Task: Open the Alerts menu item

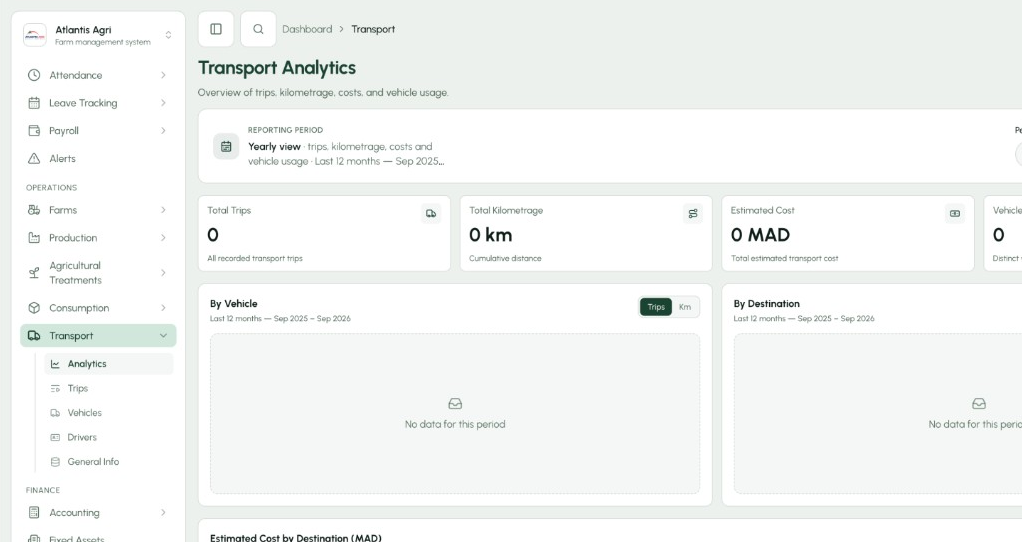Action: coord(98,158)
